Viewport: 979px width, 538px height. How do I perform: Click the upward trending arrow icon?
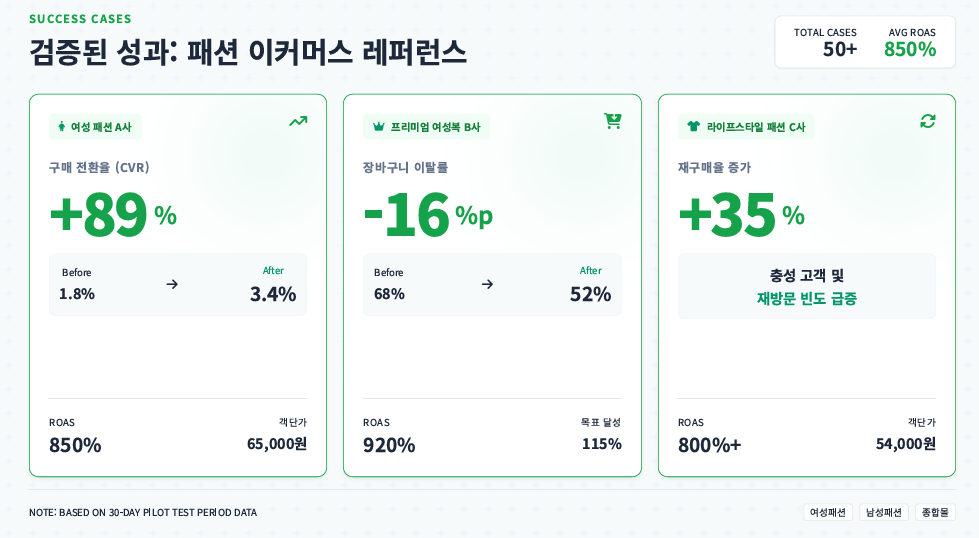click(x=298, y=122)
